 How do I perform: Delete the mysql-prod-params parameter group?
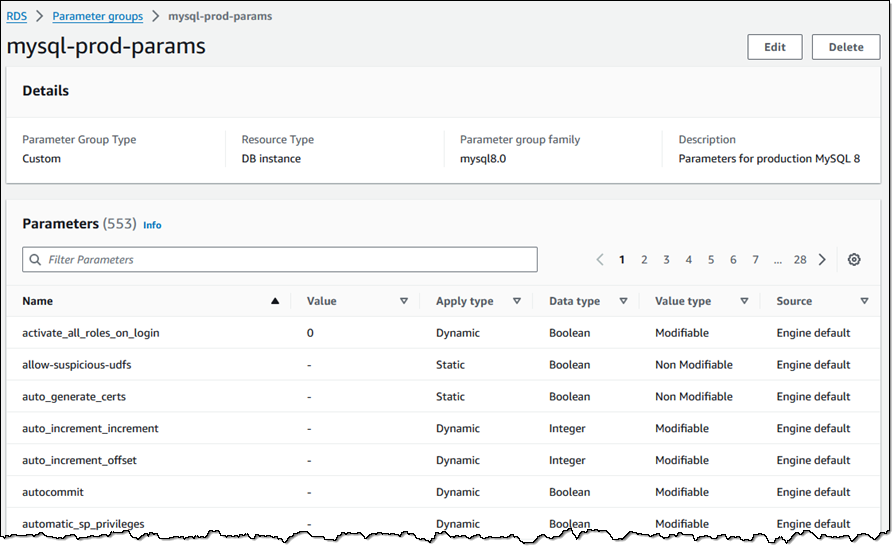[x=845, y=47]
